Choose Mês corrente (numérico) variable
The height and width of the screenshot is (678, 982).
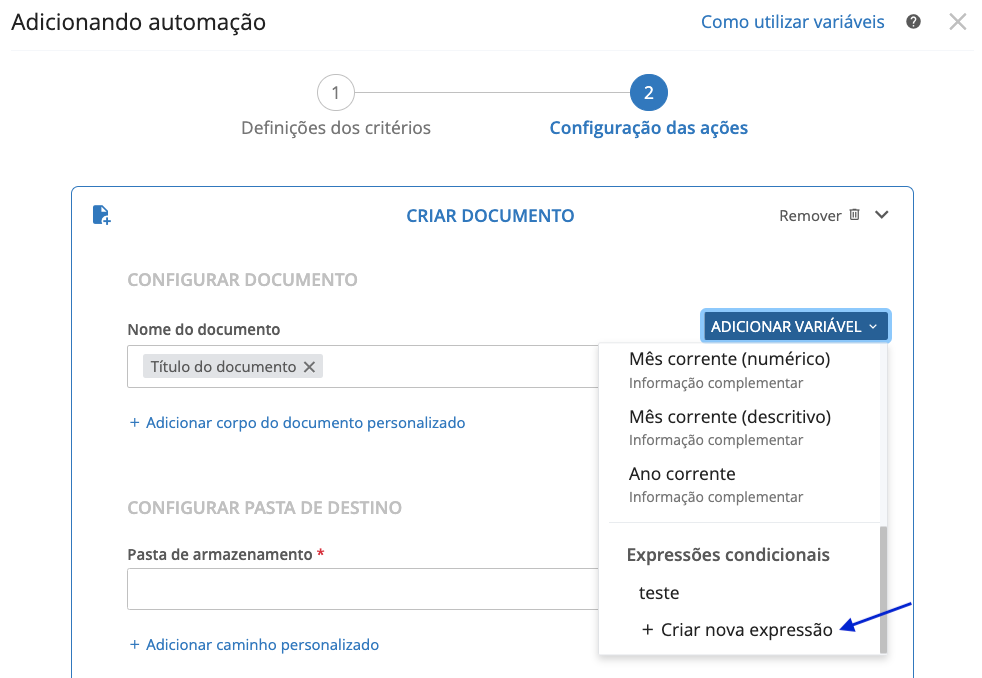point(729,359)
